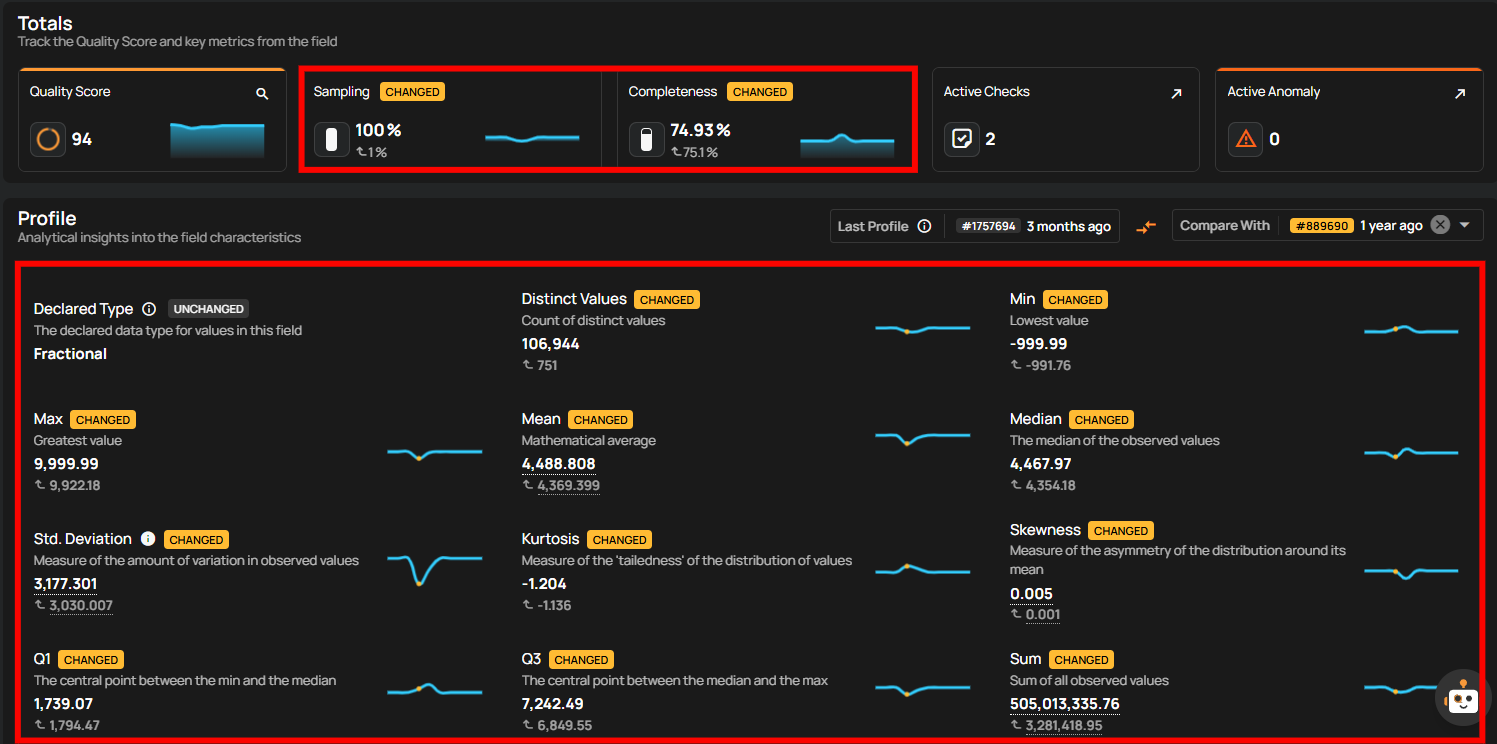Image resolution: width=1497 pixels, height=744 pixels.
Task: Open the chatbot assistant robot icon
Action: (1462, 697)
